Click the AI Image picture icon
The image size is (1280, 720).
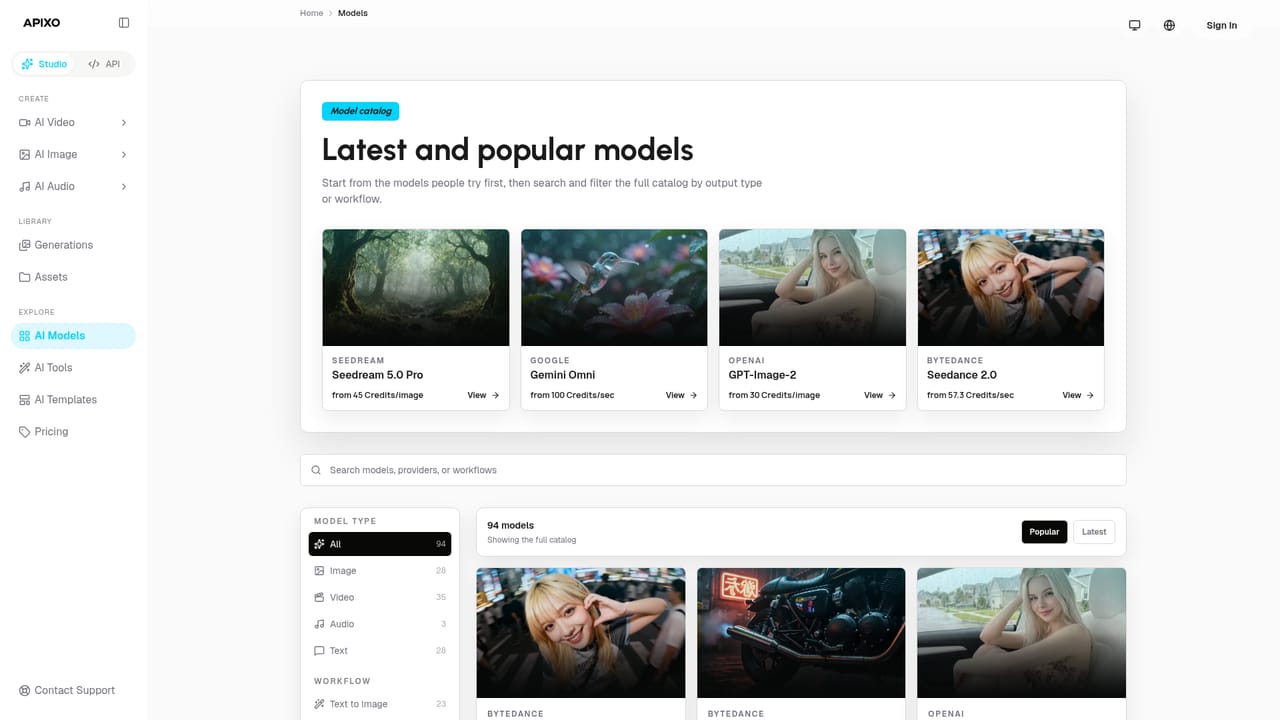[x=25, y=154]
